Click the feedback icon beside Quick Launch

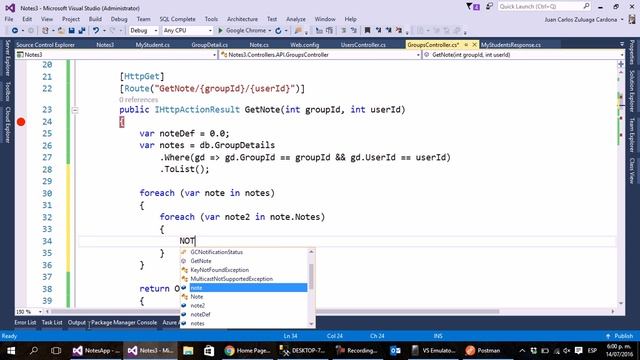pos(489,6)
